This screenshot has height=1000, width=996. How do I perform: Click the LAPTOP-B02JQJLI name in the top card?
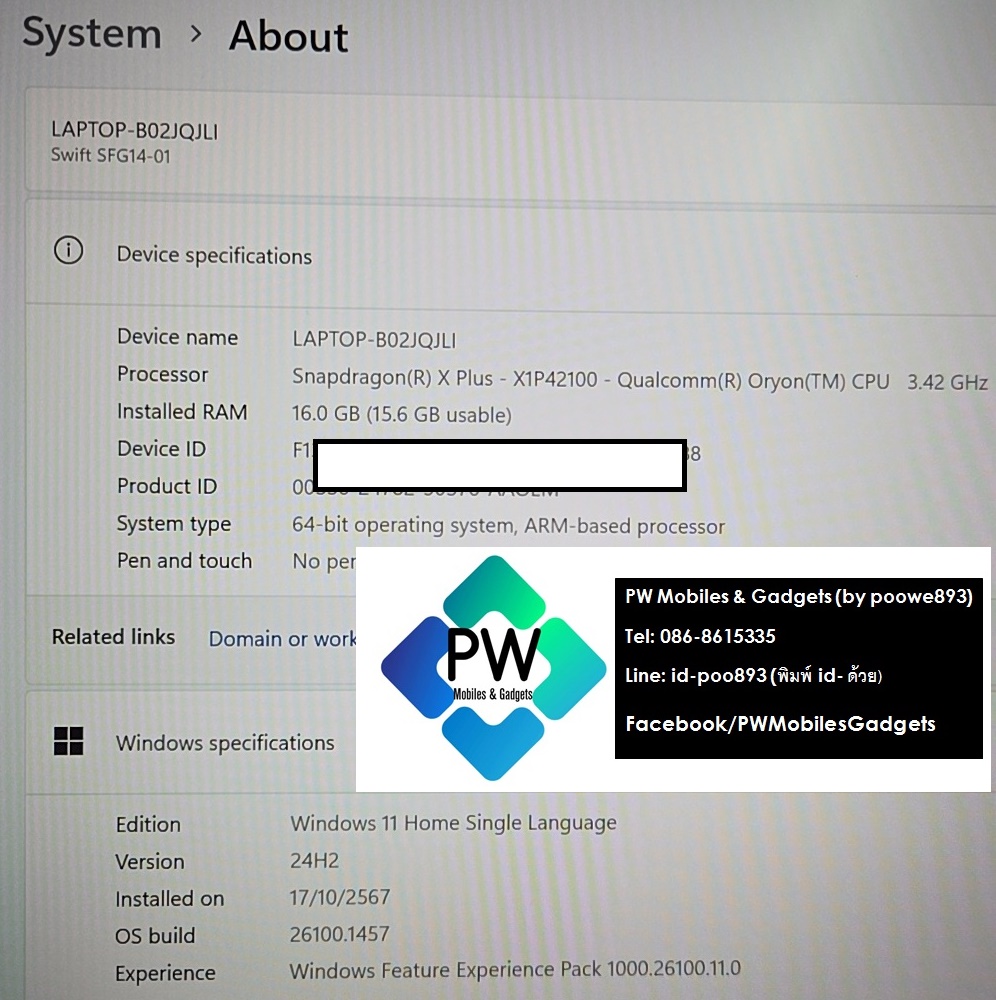pyautogui.click(x=134, y=131)
